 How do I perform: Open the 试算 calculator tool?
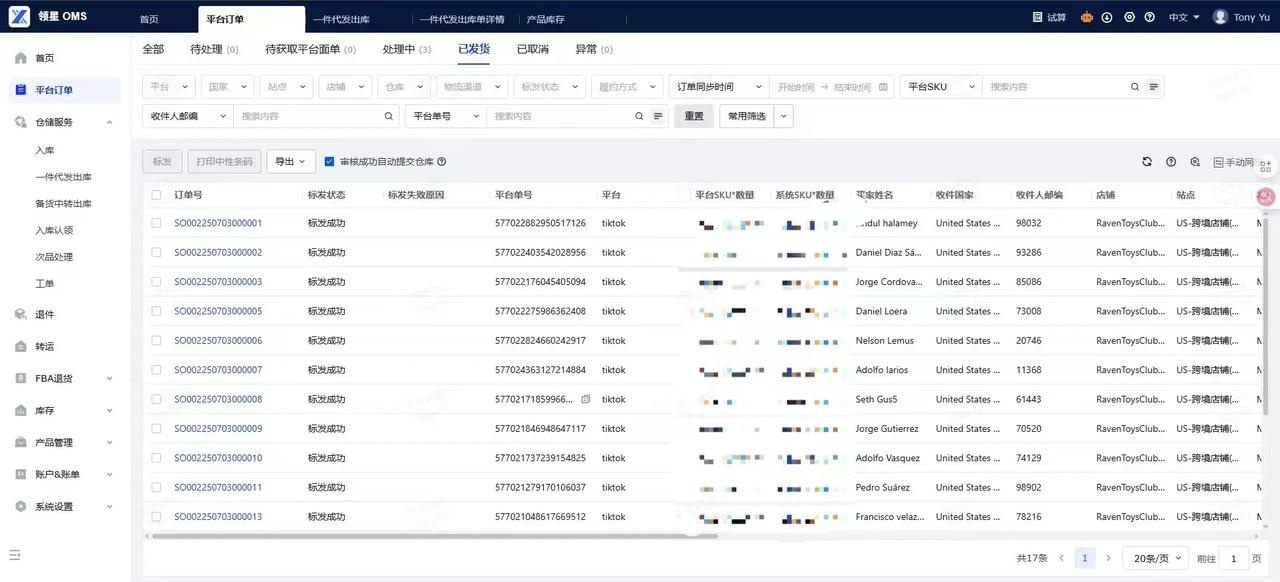pyautogui.click(x=1050, y=17)
